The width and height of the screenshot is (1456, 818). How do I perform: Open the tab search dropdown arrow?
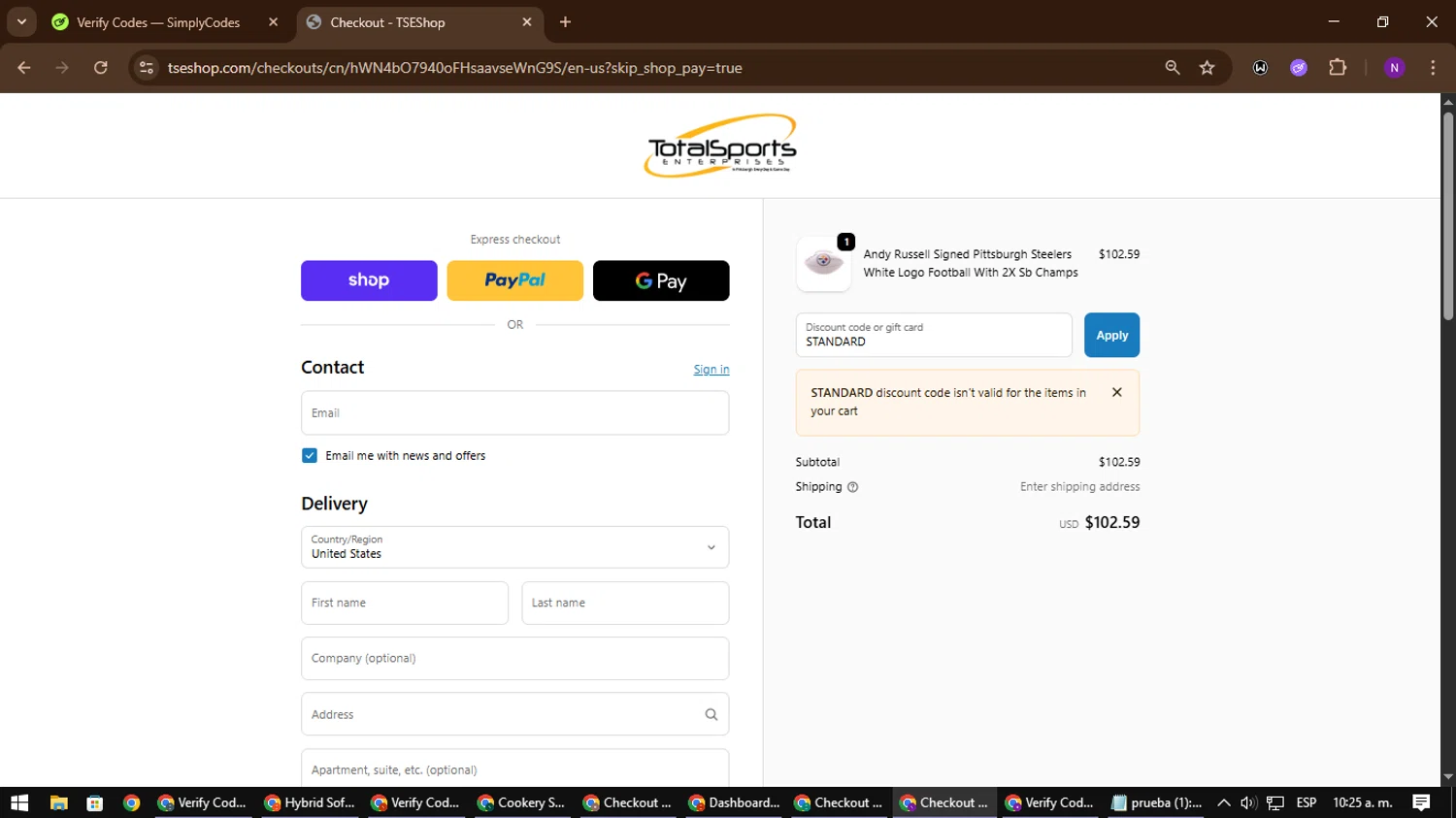point(21,22)
